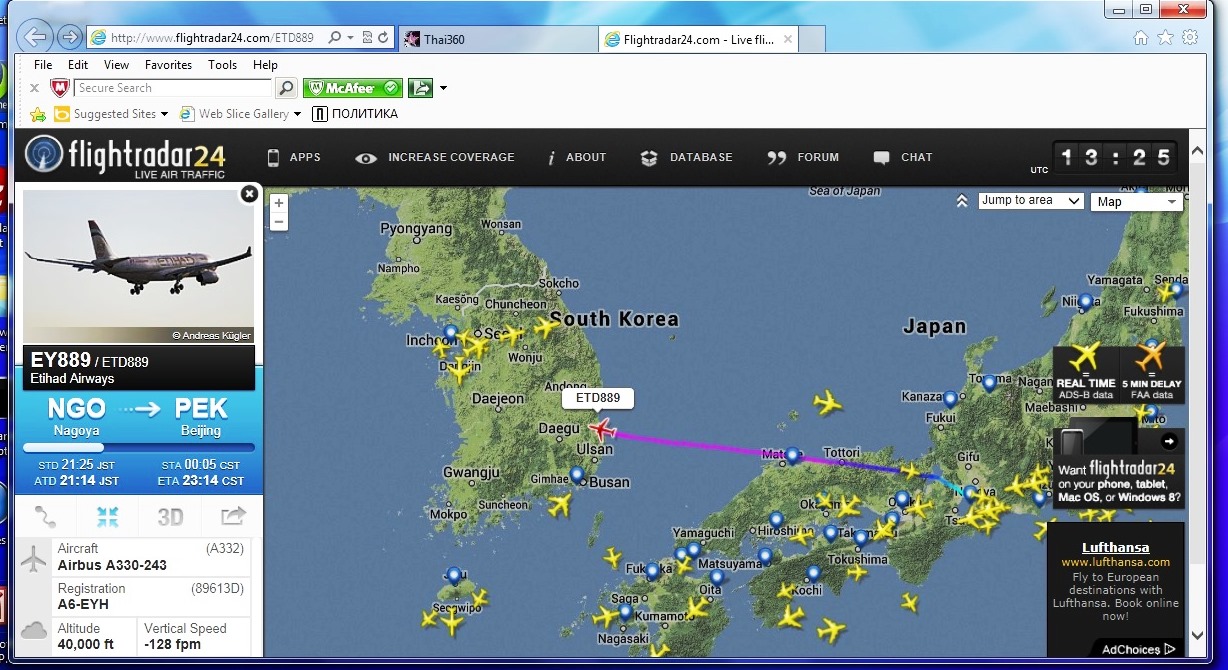Click the PEK Beijing destination airport
This screenshot has width=1228, height=670.
pyautogui.click(x=201, y=417)
